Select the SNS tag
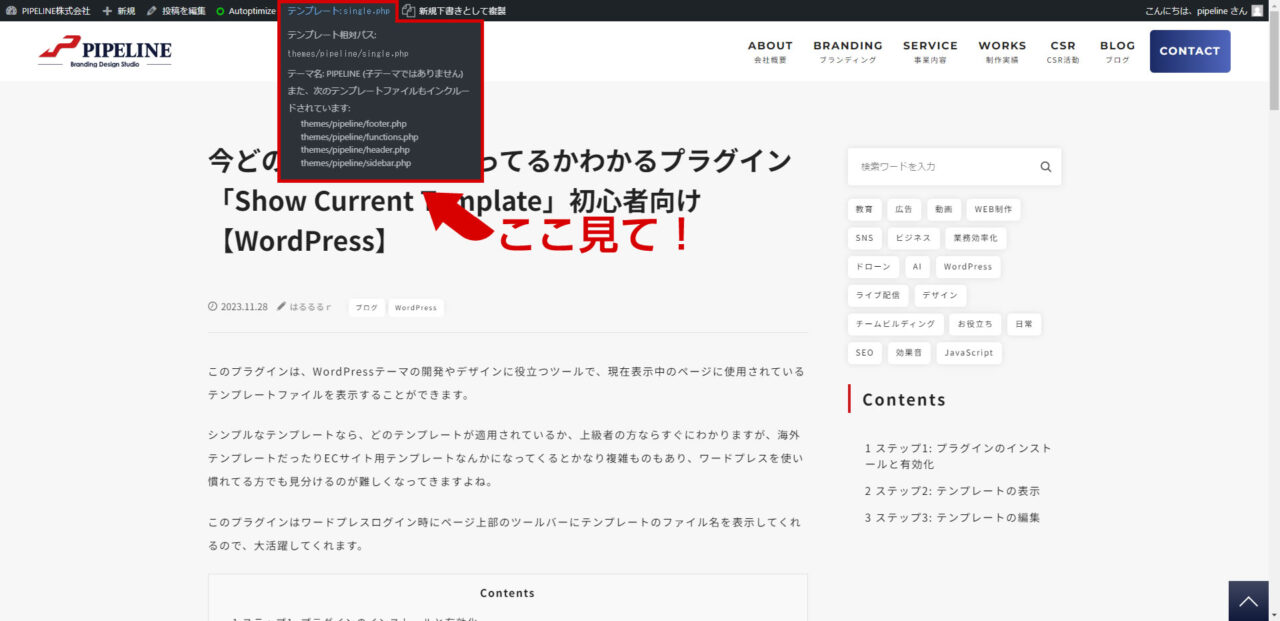This screenshot has height=621, width=1280. click(864, 238)
